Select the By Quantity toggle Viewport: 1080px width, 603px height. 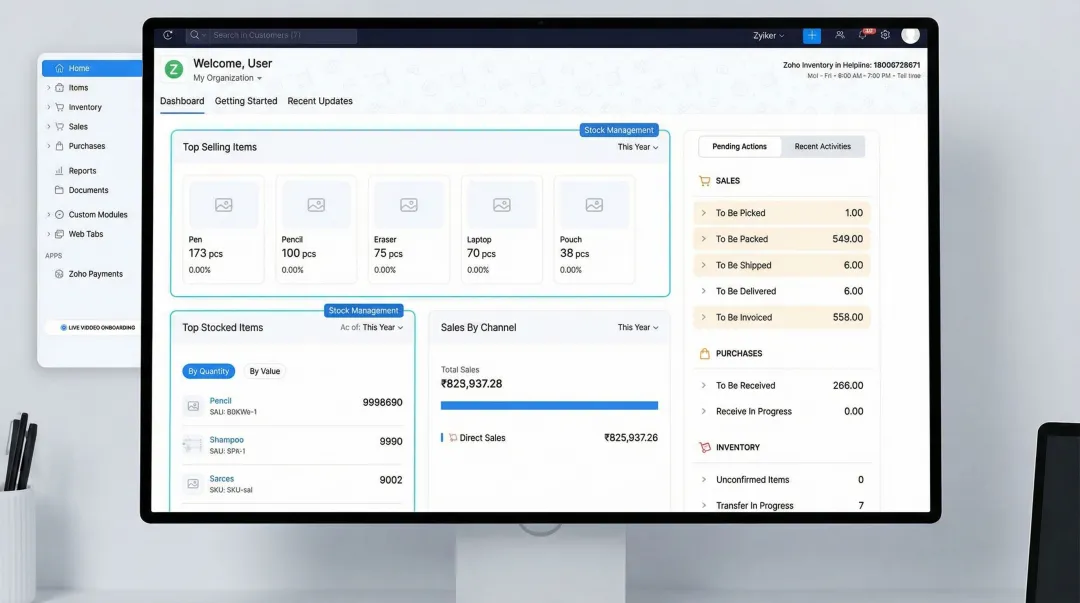208,371
